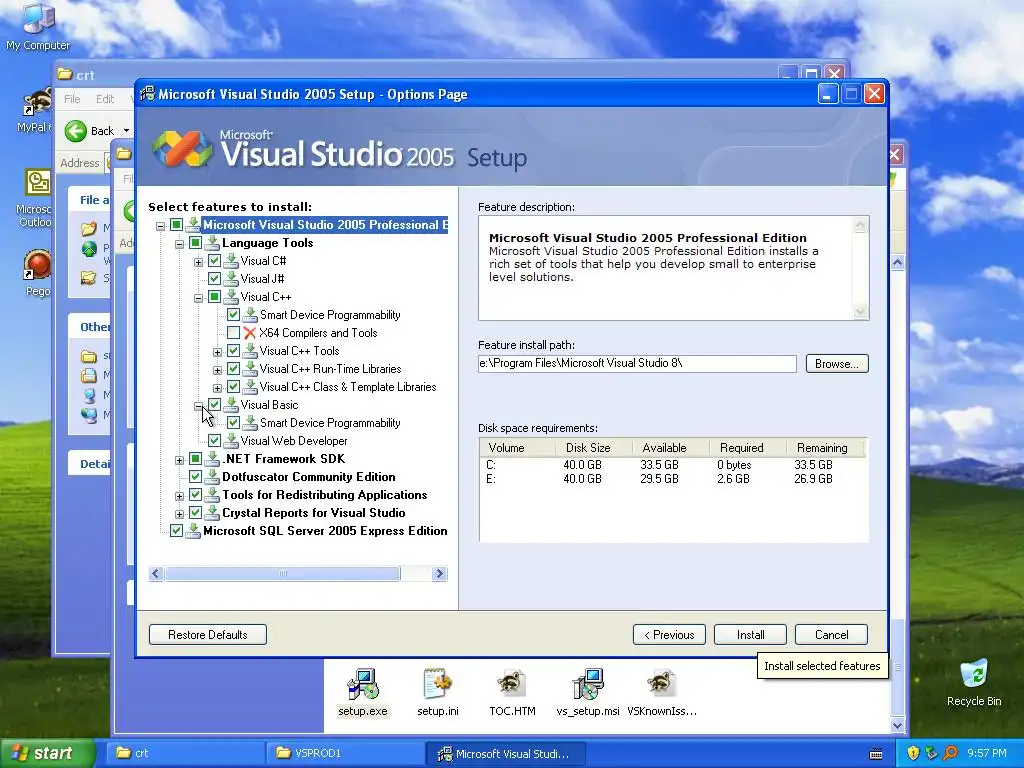The image size is (1024, 768).
Task: Switch to VSPROD1 taskbar button
Action: (344, 753)
